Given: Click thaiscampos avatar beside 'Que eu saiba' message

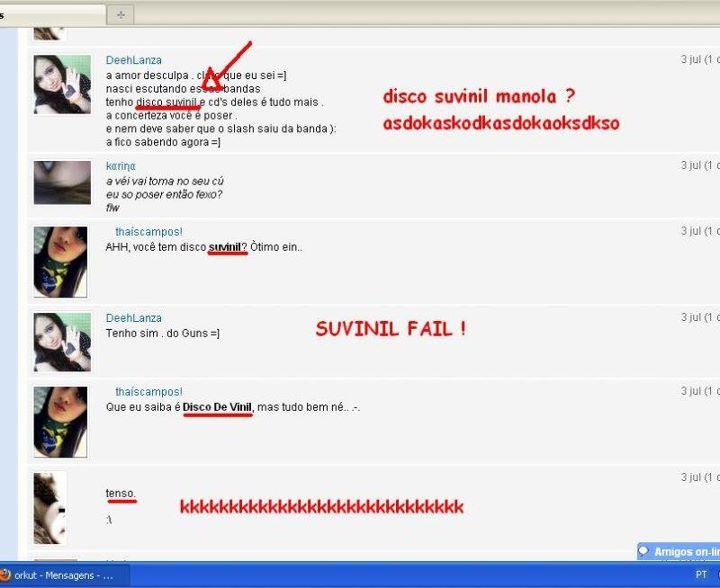Looking at the screenshot, I should (60, 422).
